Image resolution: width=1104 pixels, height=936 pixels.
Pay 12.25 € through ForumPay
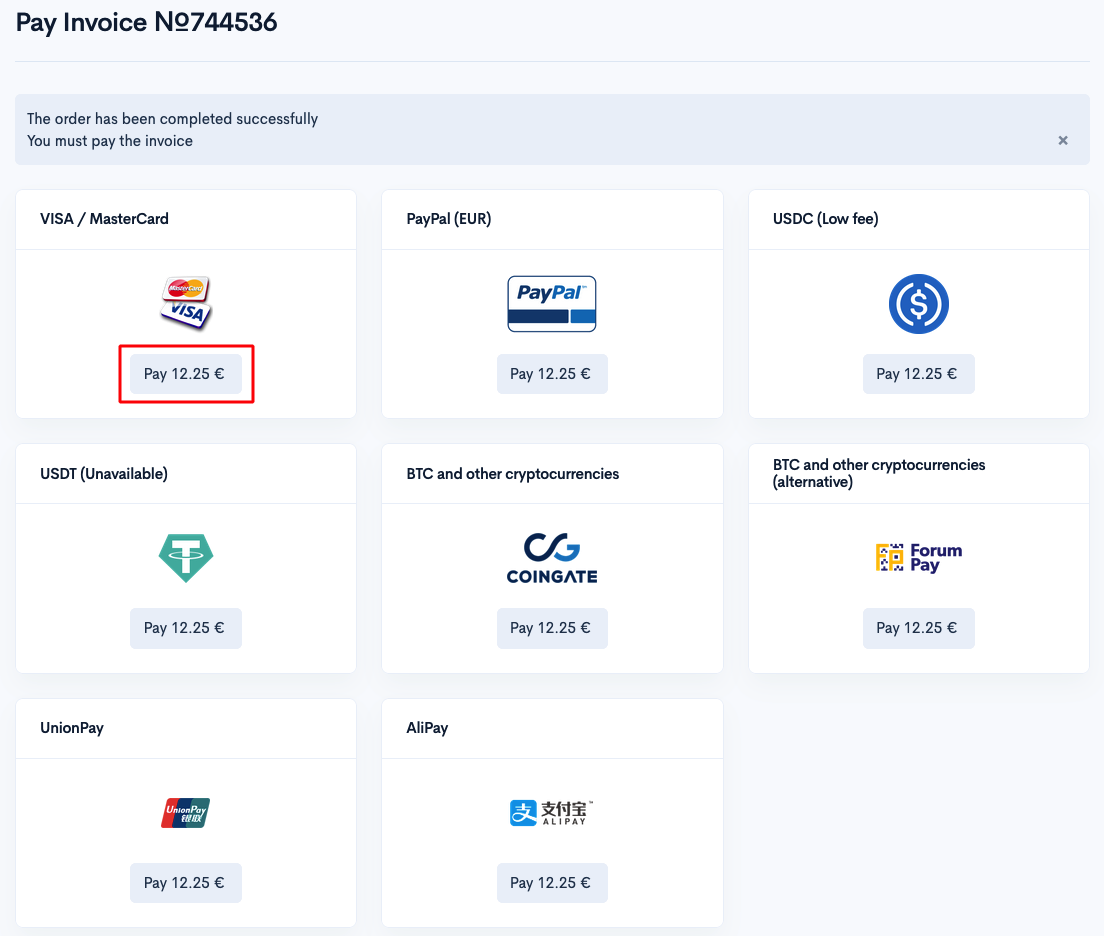pos(918,628)
